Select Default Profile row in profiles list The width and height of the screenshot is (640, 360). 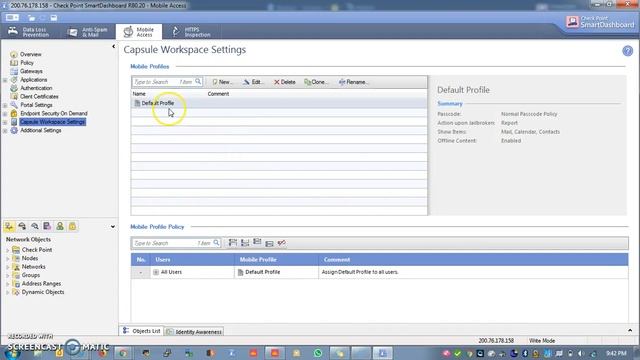279,103
